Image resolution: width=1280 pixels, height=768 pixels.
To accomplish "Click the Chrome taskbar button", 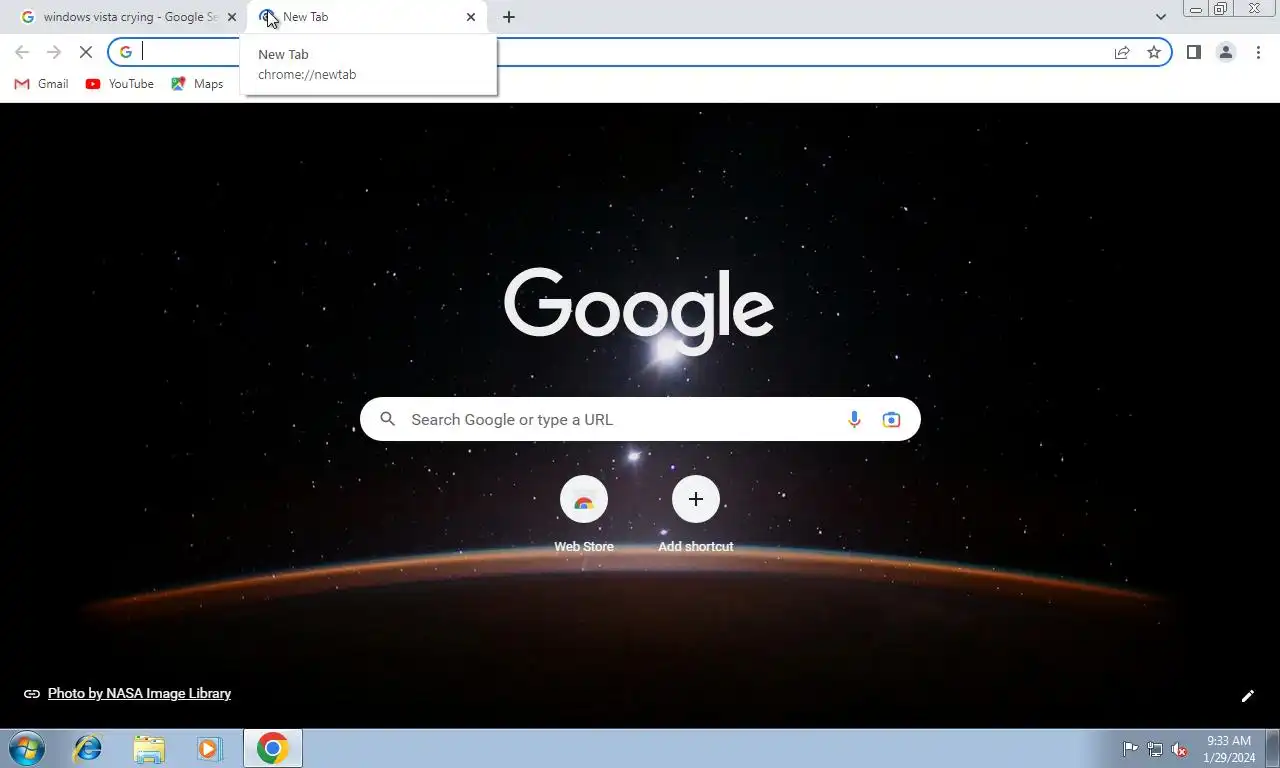I will pyautogui.click(x=273, y=748).
